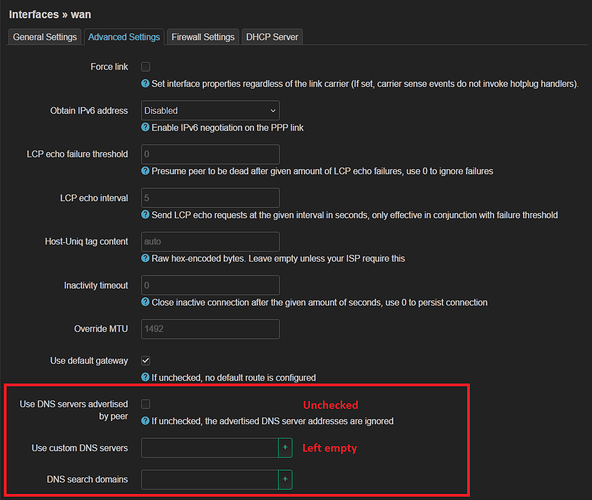Focus the Override MTU field
The width and height of the screenshot is (592, 500).
210,329
